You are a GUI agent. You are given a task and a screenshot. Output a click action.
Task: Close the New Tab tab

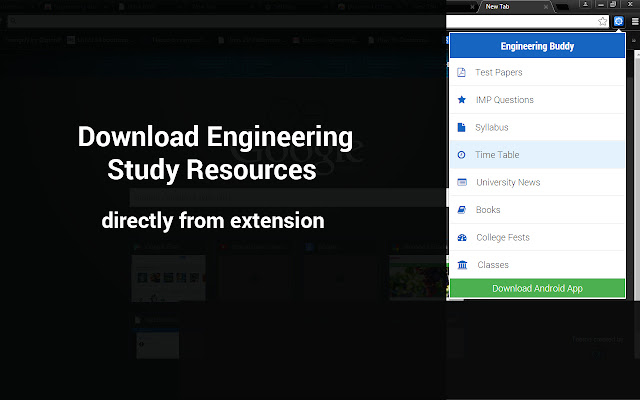[x=546, y=7]
